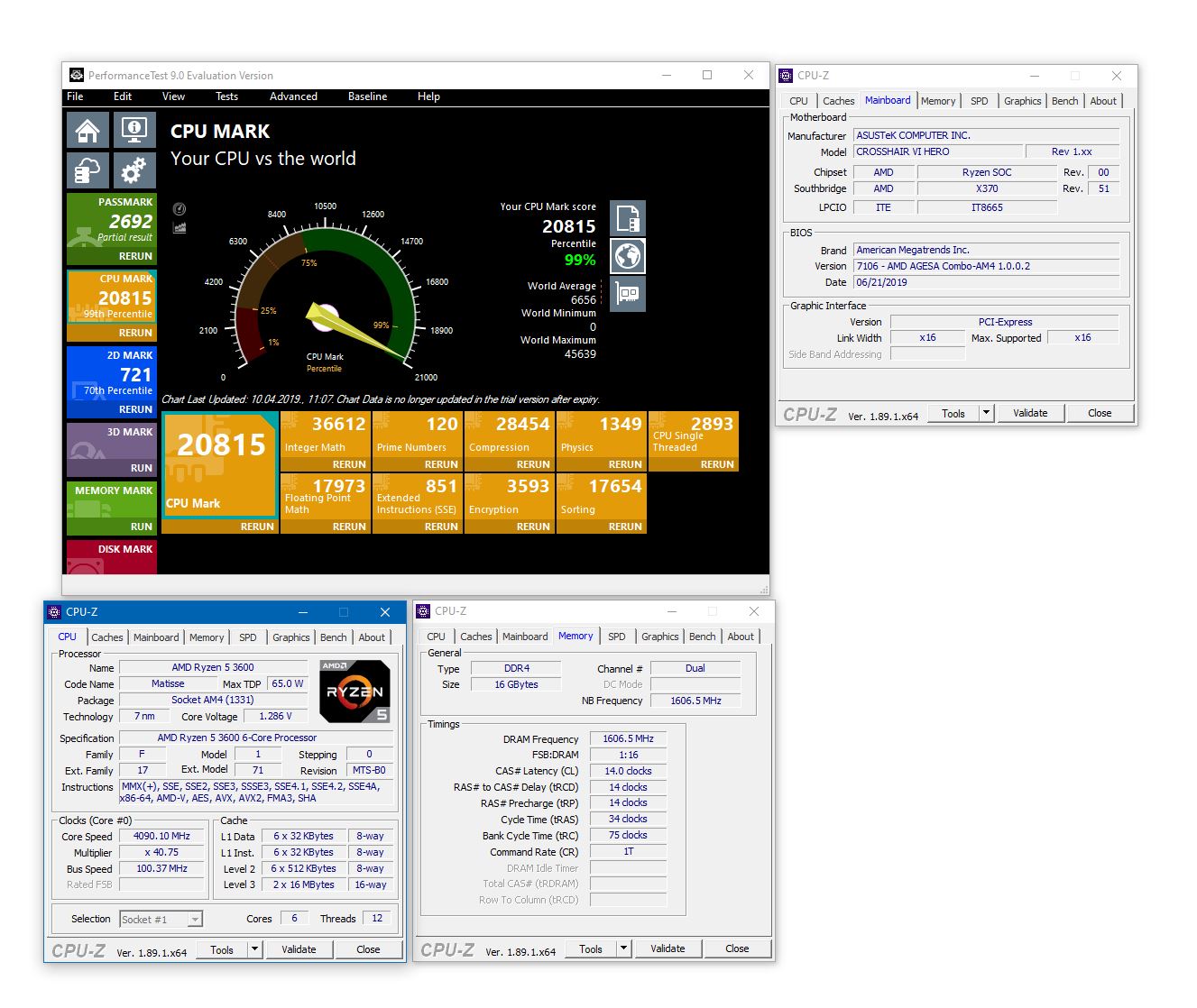The image size is (1197, 1008).
Task: Click Close button in CPU-Z Memory window
Action: tap(737, 948)
